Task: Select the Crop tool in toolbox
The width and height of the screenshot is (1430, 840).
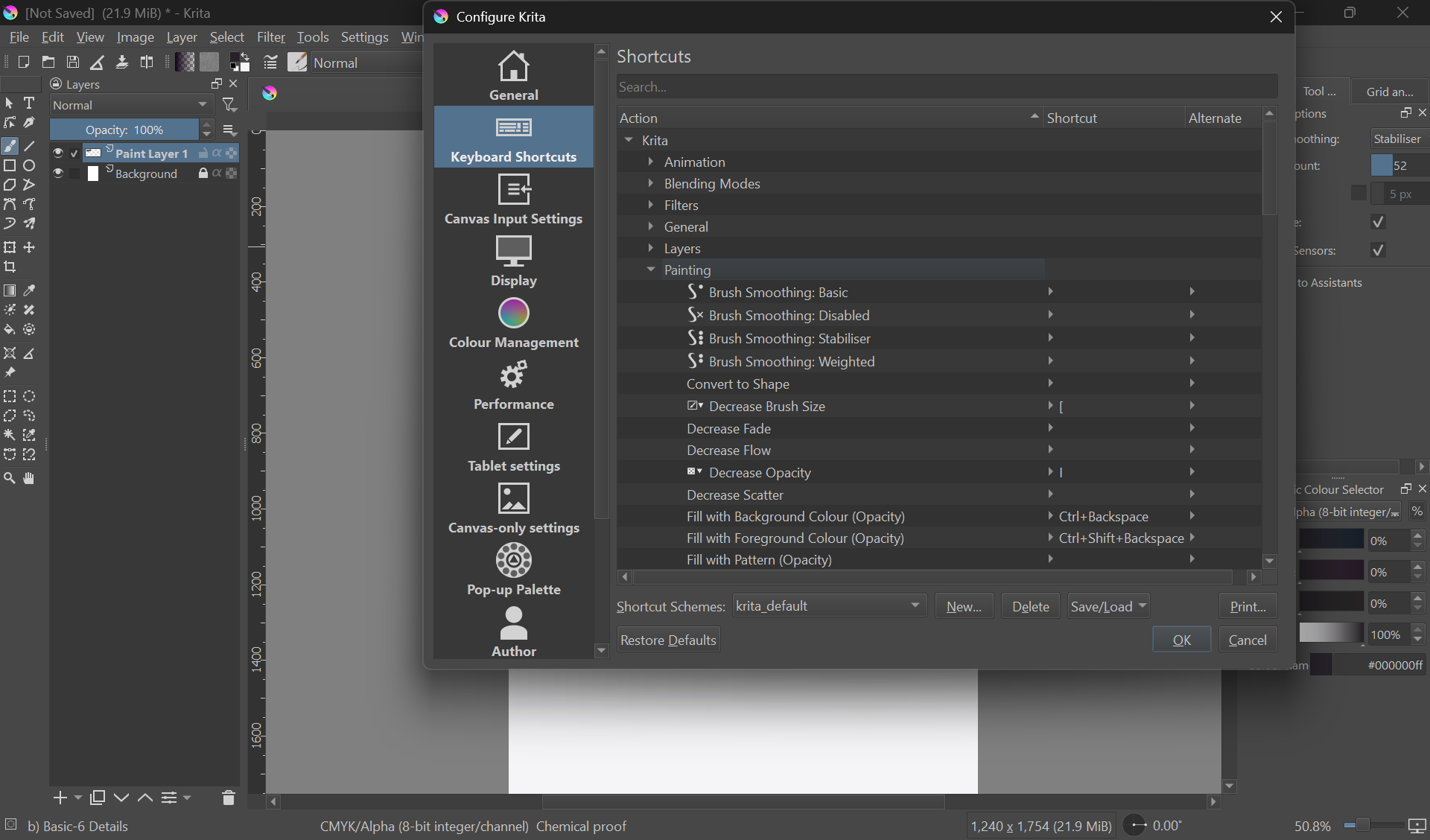Action: pyautogui.click(x=10, y=267)
